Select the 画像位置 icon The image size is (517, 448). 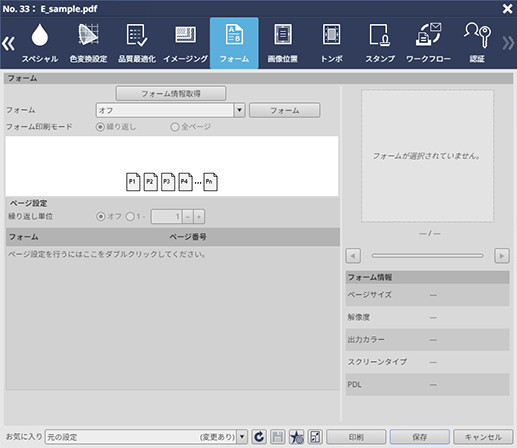pyautogui.click(x=283, y=43)
